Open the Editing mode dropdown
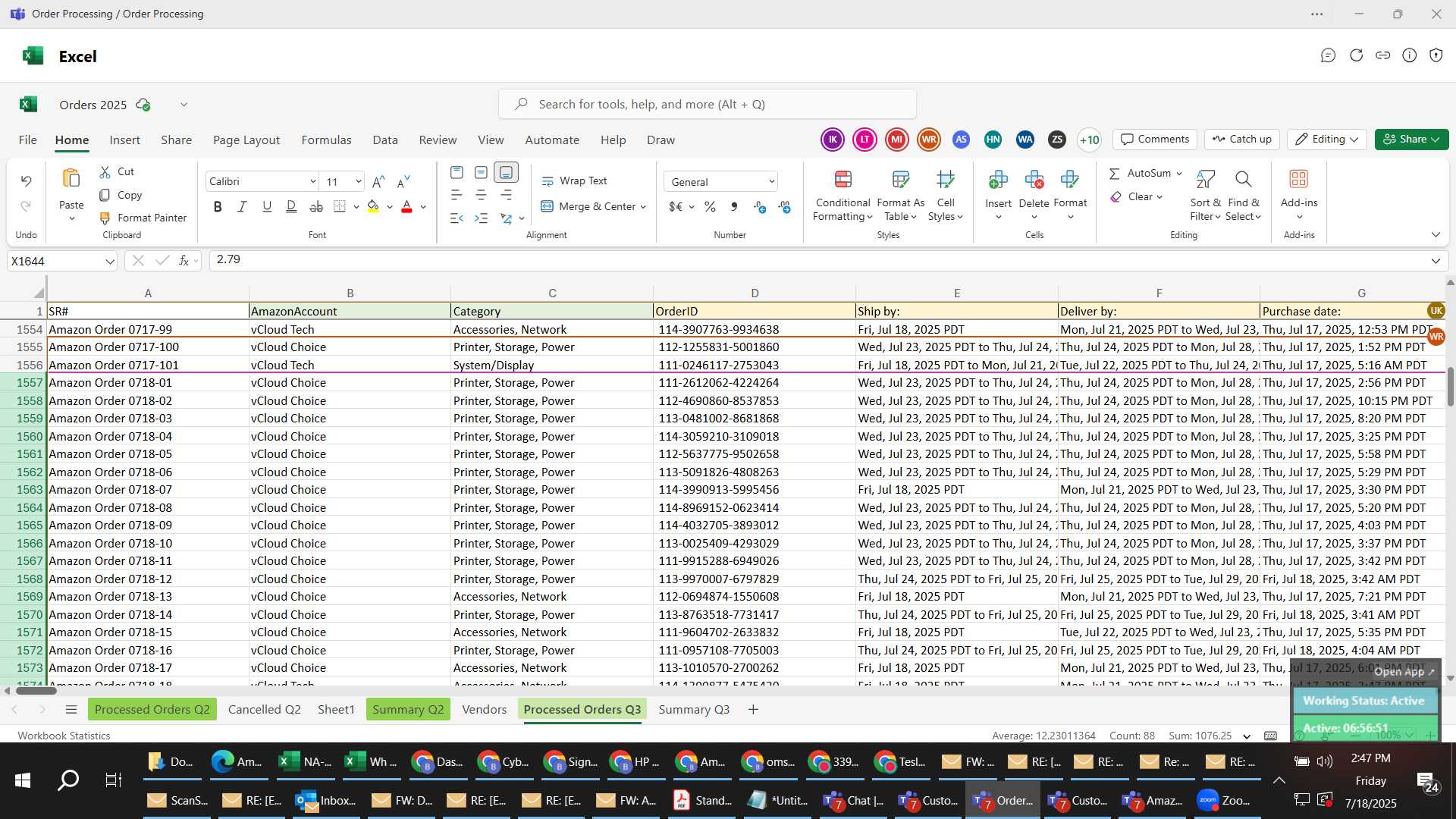Image resolution: width=1456 pixels, height=819 pixels. click(1326, 140)
